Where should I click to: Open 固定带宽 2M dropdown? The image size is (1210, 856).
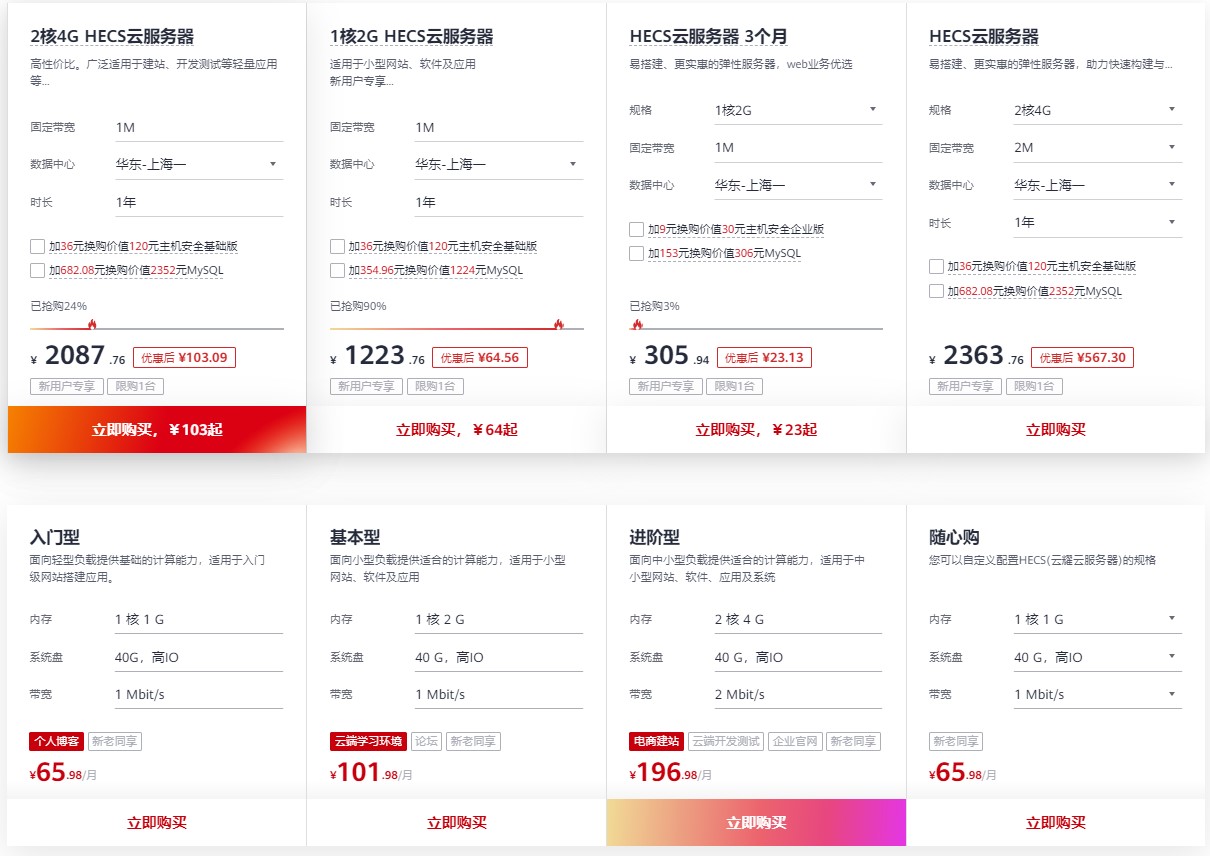(x=1097, y=147)
